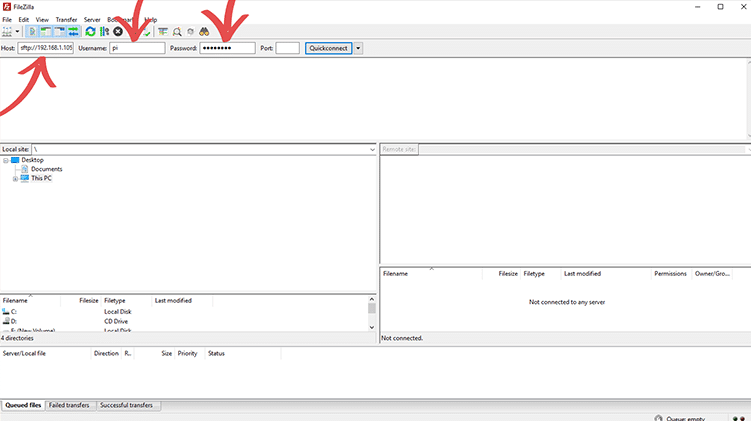
Task: Click into the Username field
Action: coord(137,48)
